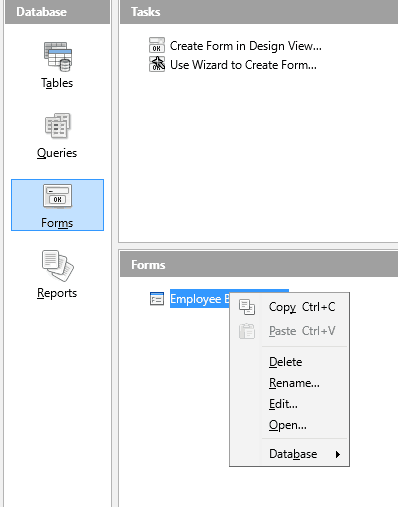Click the Use Wizard to Create Form icon
The height and width of the screenshot is (507, 398).
(157, 64)
